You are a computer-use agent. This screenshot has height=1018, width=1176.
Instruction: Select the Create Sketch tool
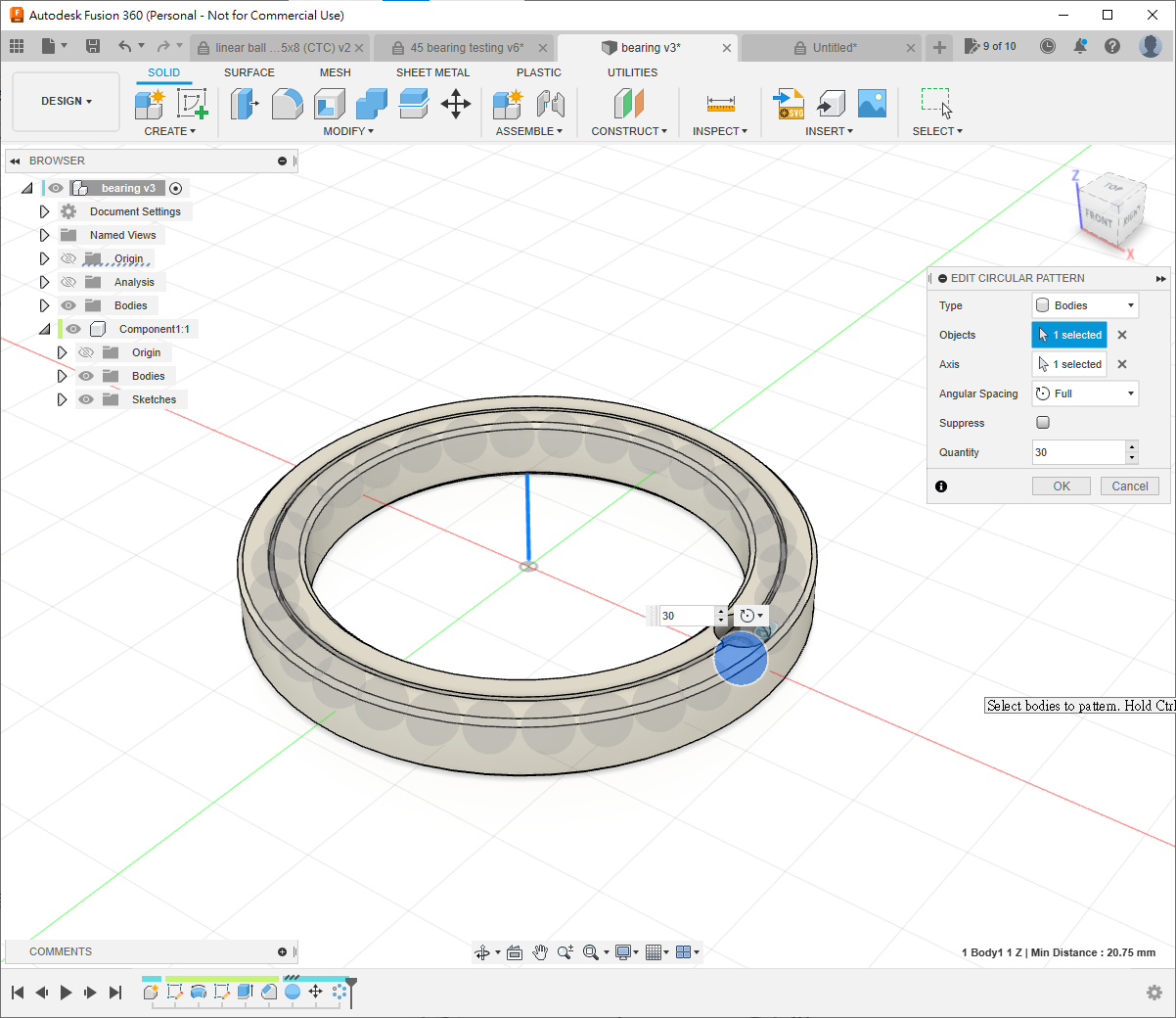[x=192, y=104]
